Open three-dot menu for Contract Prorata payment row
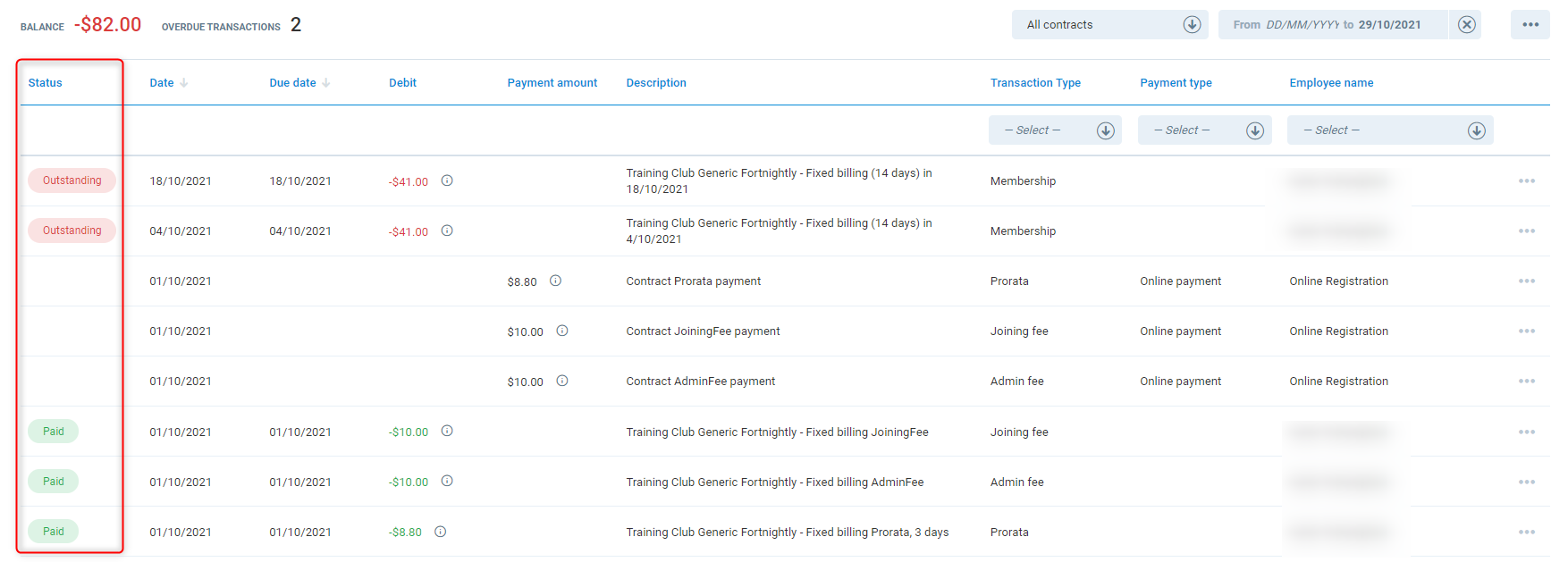The image size is (1568, 562). (1526, 281)
